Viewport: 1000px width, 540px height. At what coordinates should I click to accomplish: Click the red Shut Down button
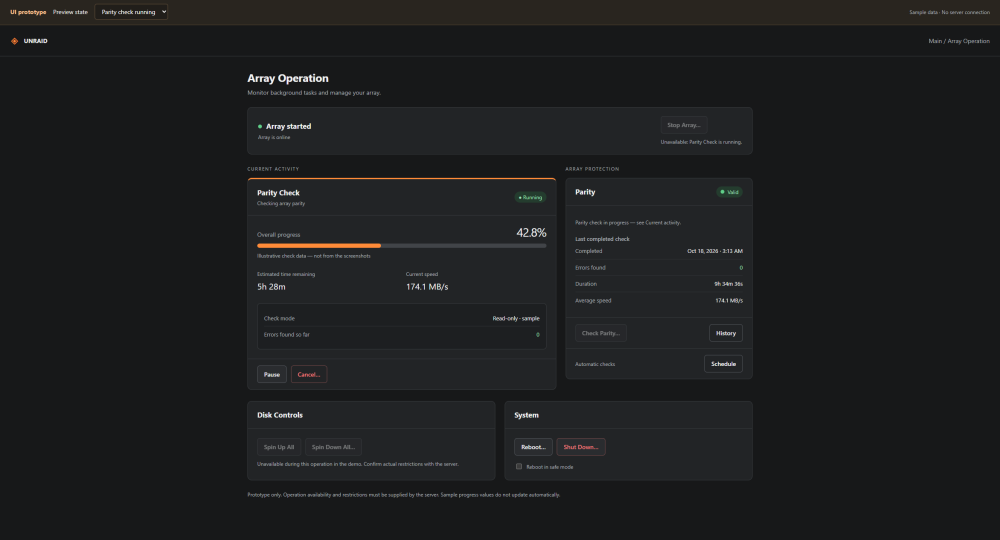point(581,447)
